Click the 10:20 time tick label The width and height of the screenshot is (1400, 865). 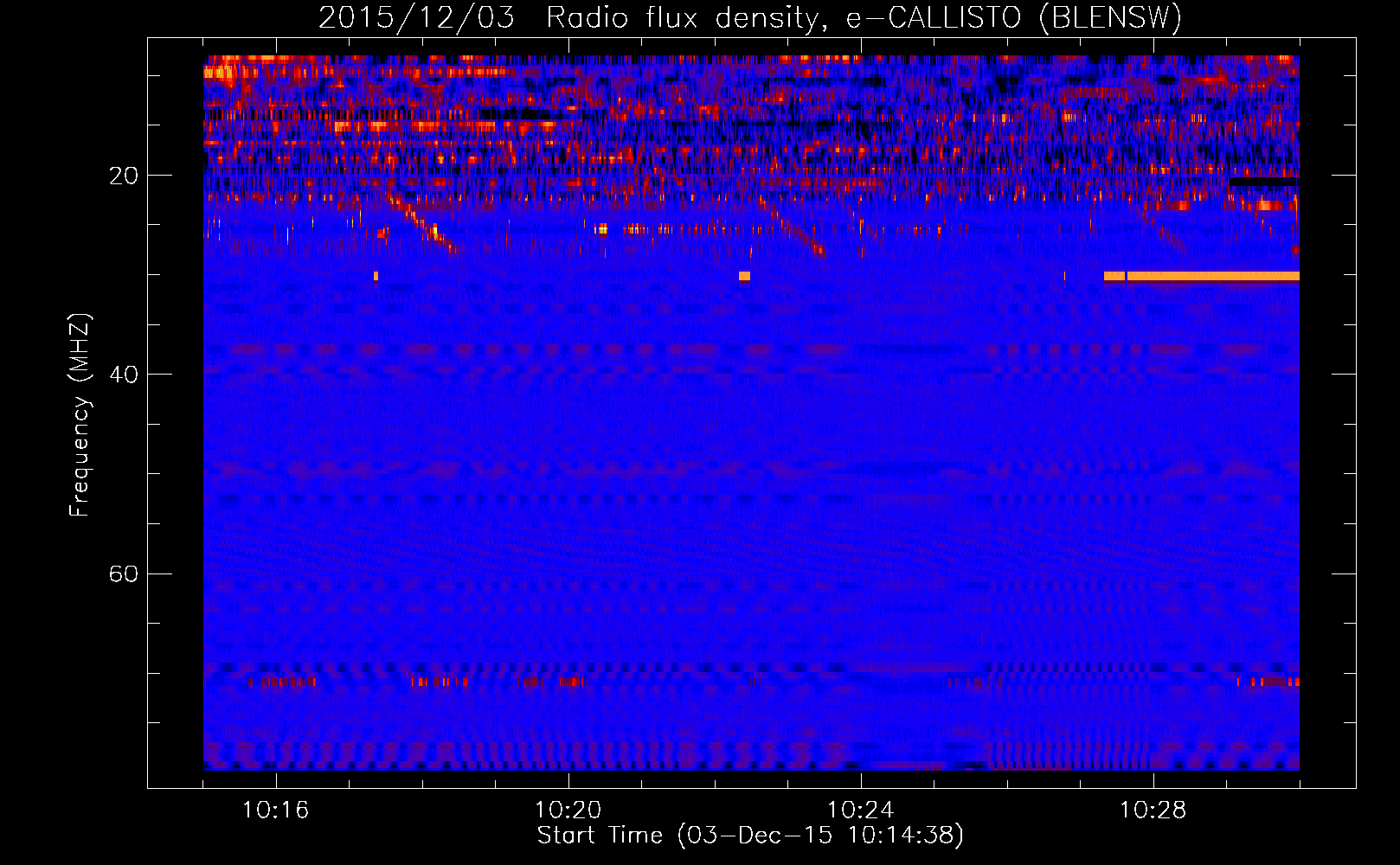coord(568,810)
